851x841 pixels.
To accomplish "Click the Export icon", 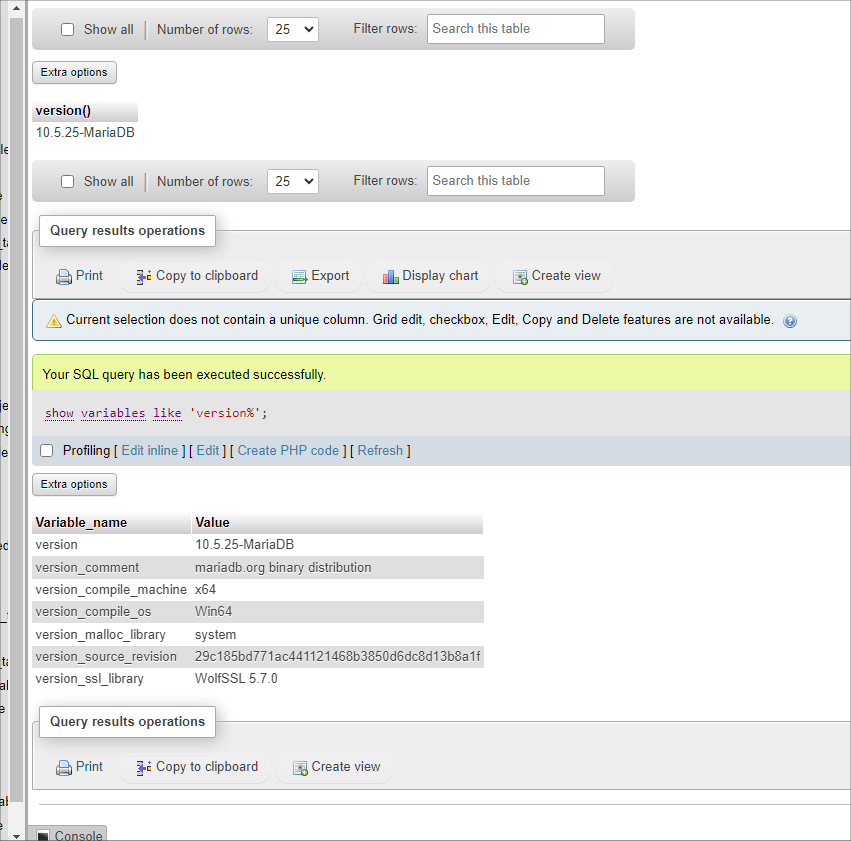I will click(x=299, y=277).
